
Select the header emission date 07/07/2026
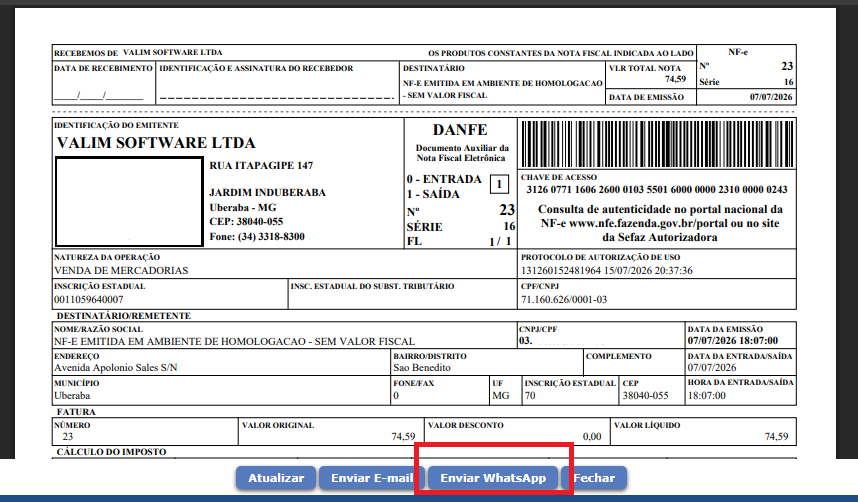coord(771,97)
